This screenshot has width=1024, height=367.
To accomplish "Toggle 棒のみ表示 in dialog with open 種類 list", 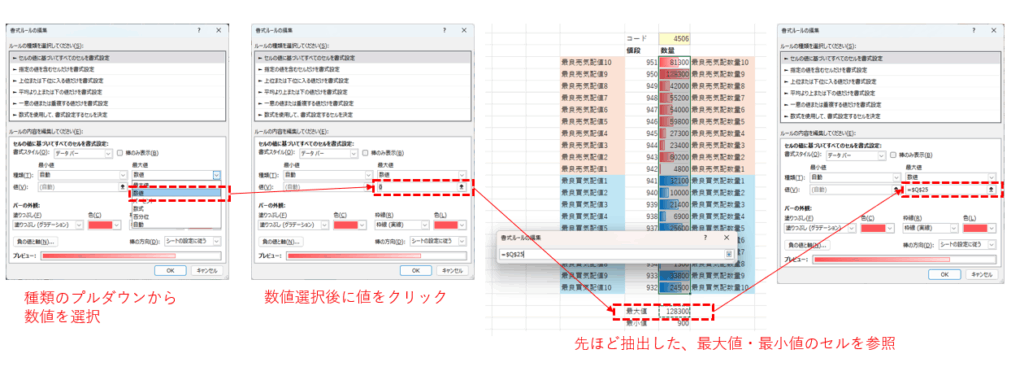I will [x=120, y=153].
